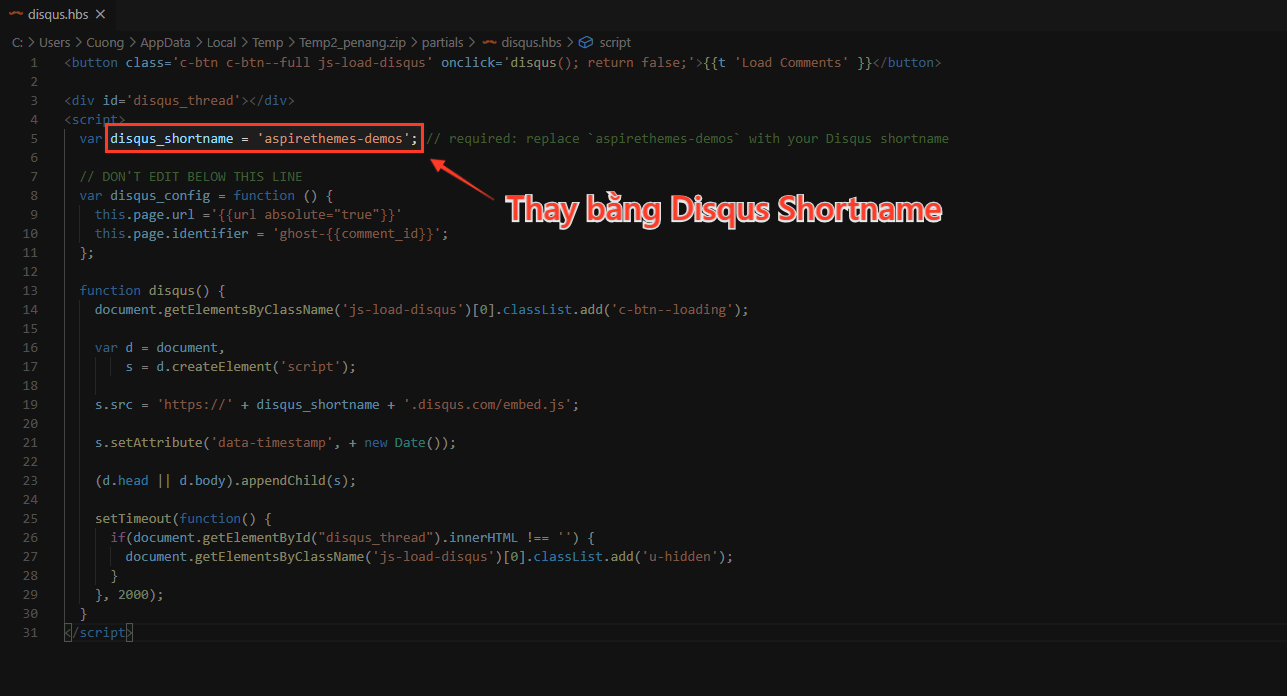Click 'disqus_thread' id on line 3

point(183,100)
